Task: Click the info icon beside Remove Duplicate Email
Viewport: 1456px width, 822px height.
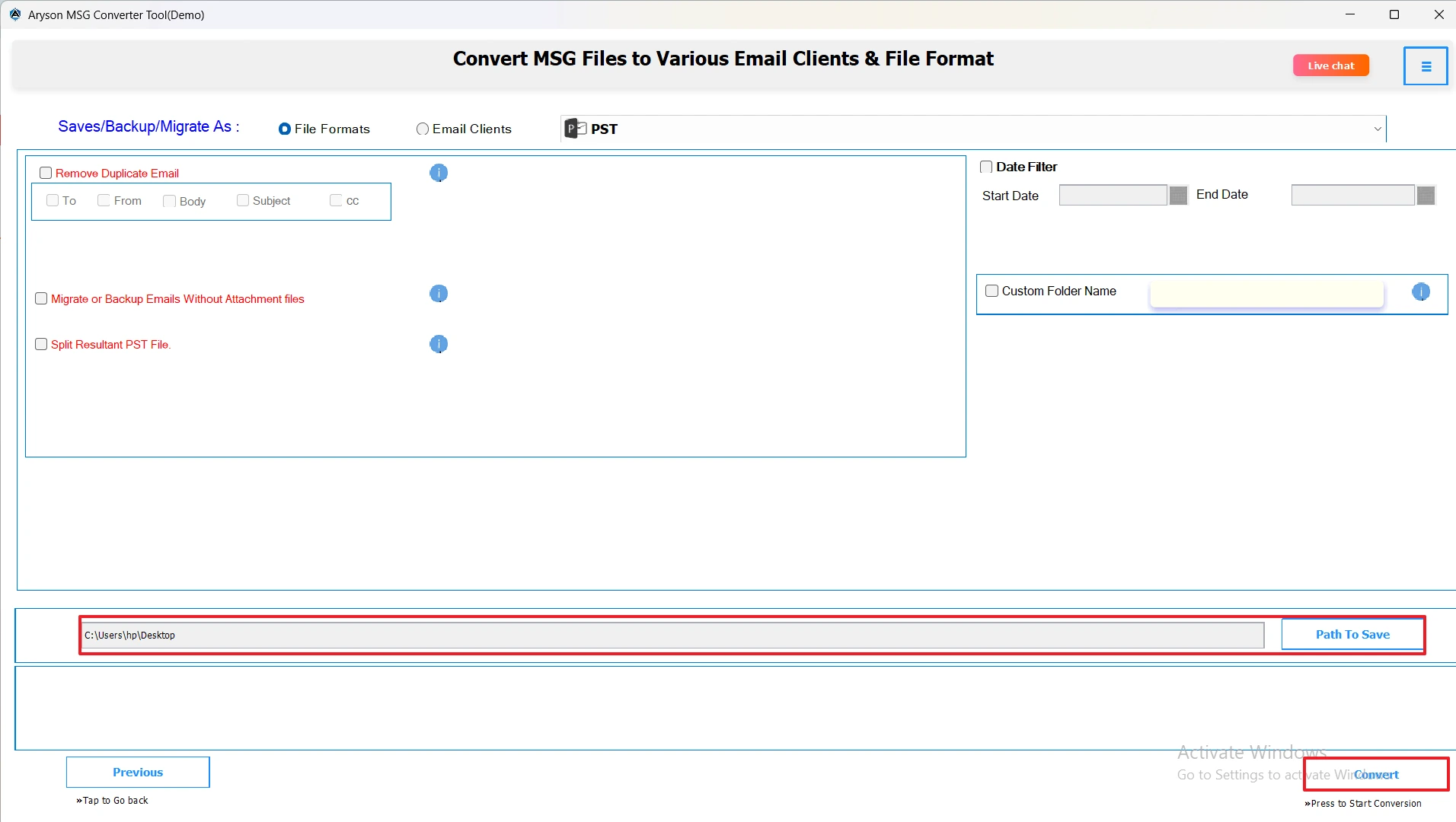Action: click(x=439, y=173)
